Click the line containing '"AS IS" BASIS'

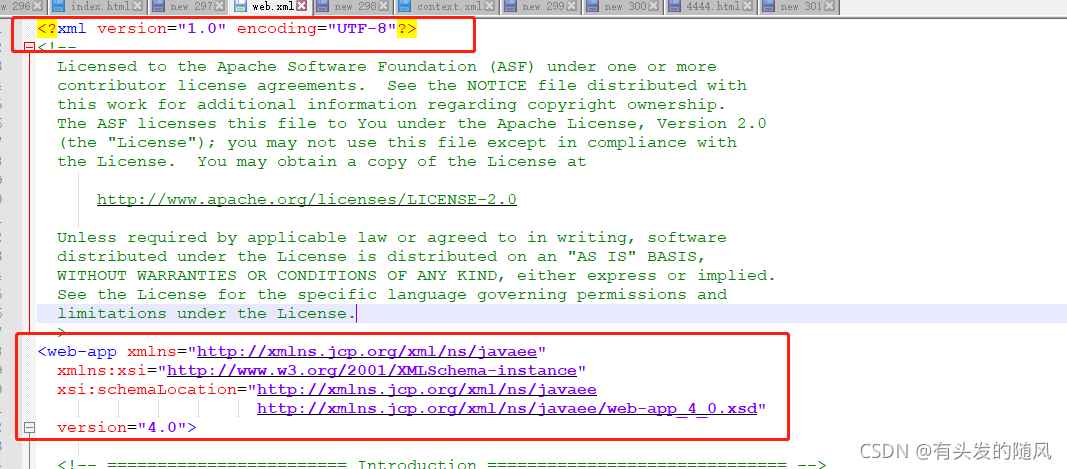[381, 257]
